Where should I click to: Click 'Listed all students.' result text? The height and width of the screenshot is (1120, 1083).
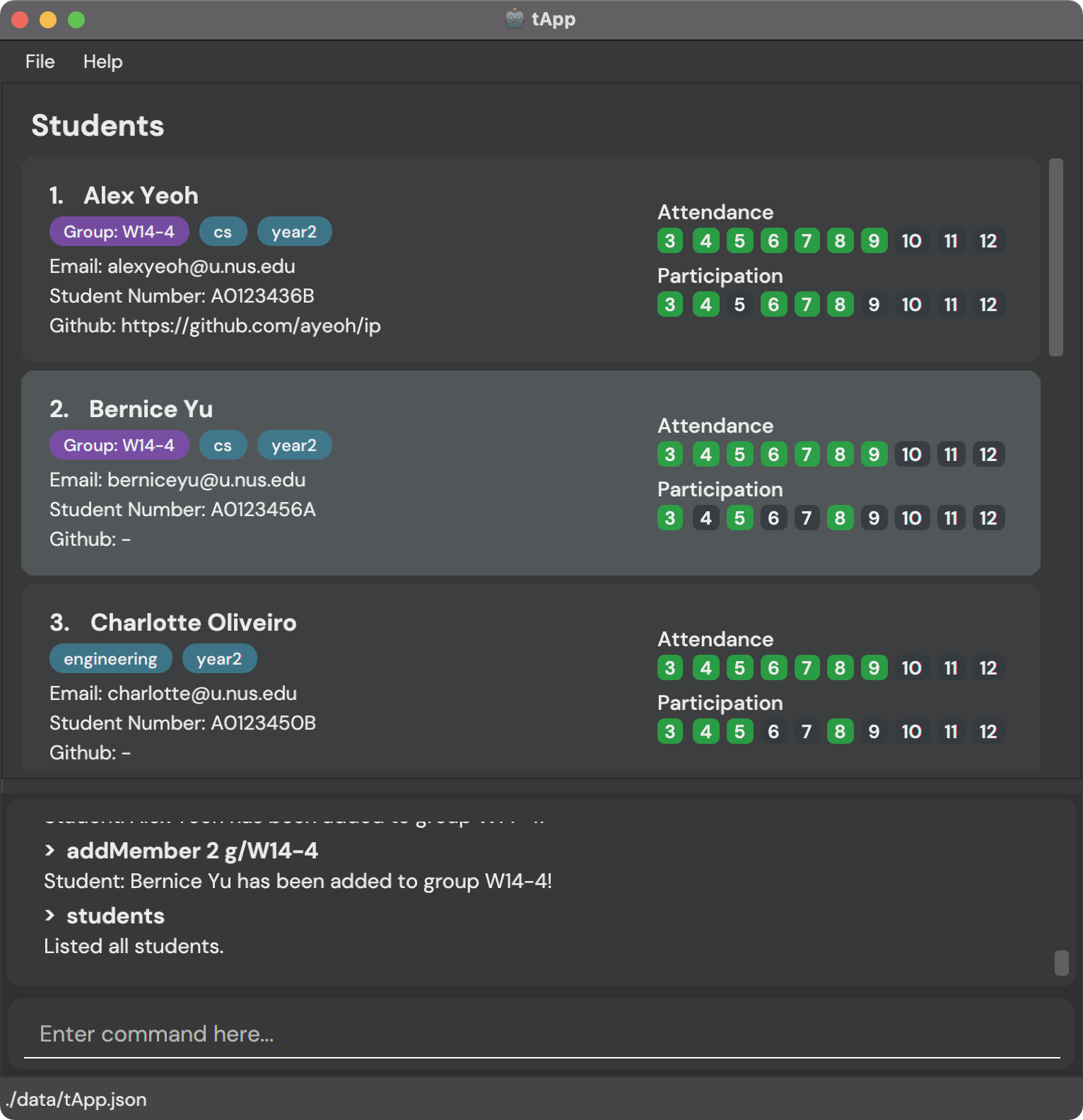pyautogui.click(x=134, y=946)
